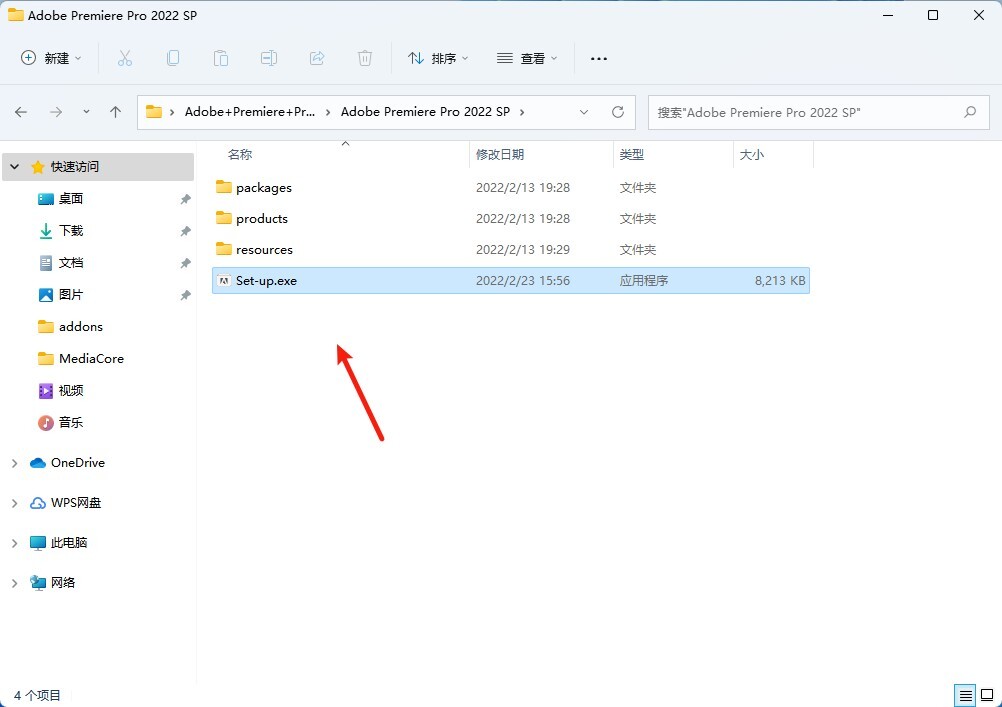The image size is (1002, 707).
Task: Open recent locations chevron
Action: tap(86, 112)
